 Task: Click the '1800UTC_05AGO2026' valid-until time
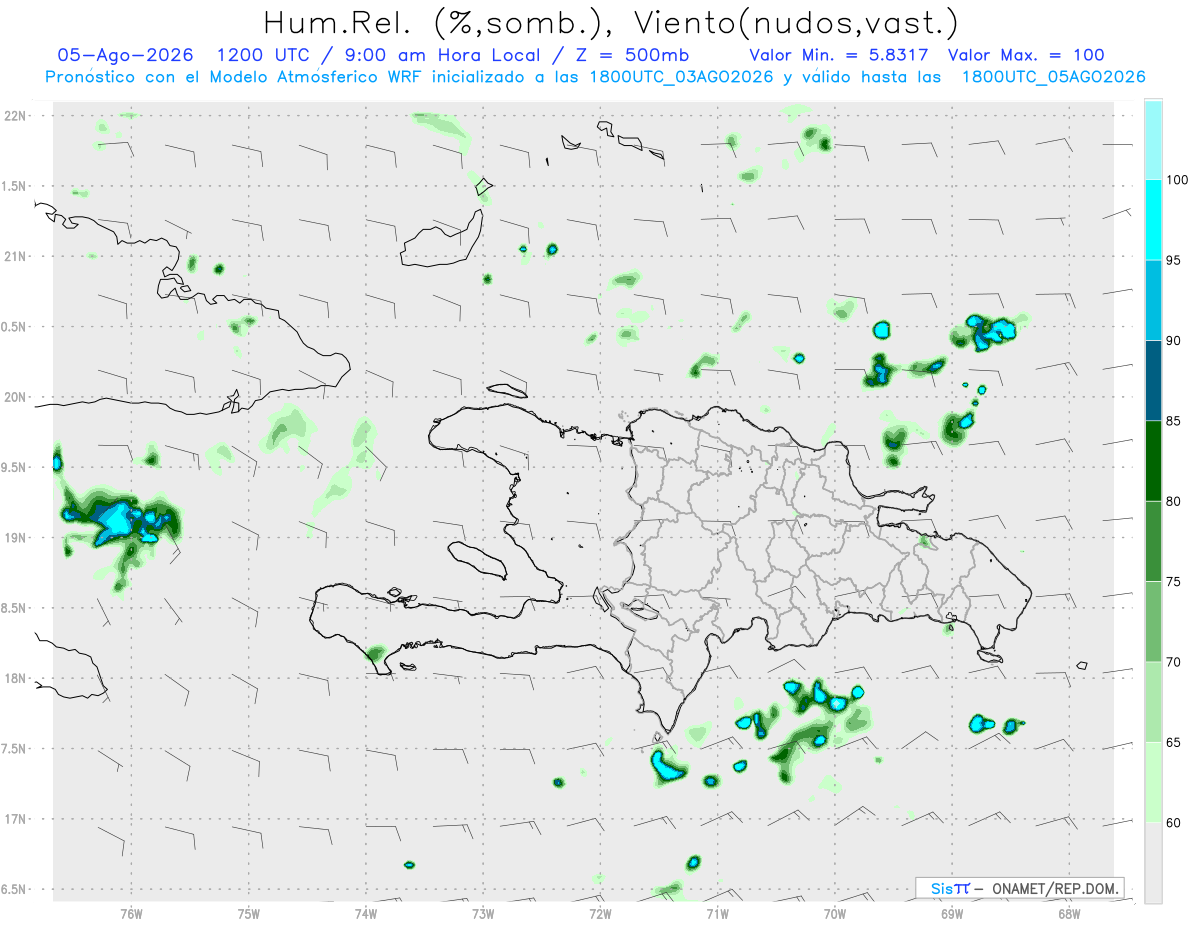coord(1053,76)
